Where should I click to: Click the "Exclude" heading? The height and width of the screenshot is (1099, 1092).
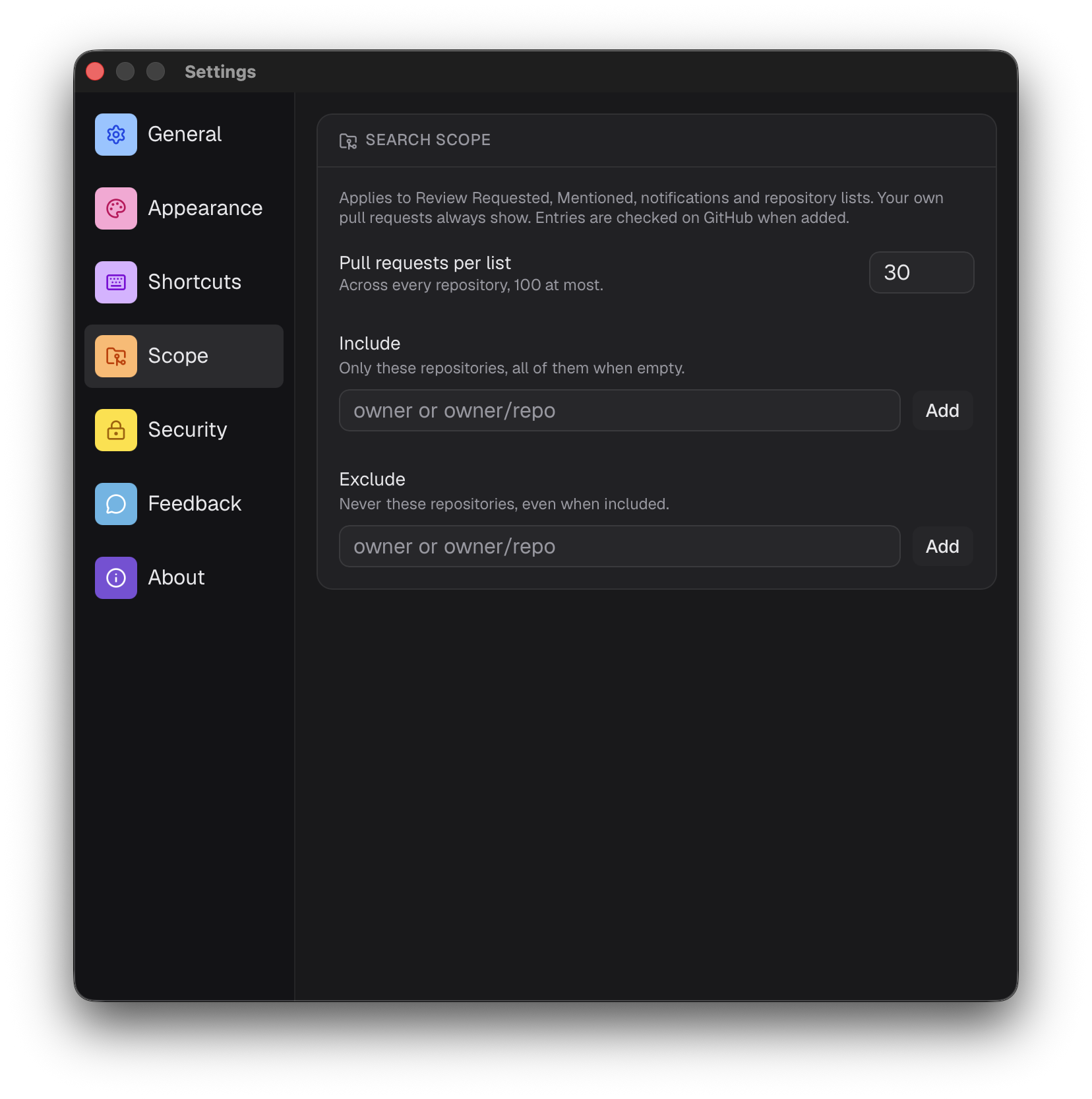[x=372, y=479]
